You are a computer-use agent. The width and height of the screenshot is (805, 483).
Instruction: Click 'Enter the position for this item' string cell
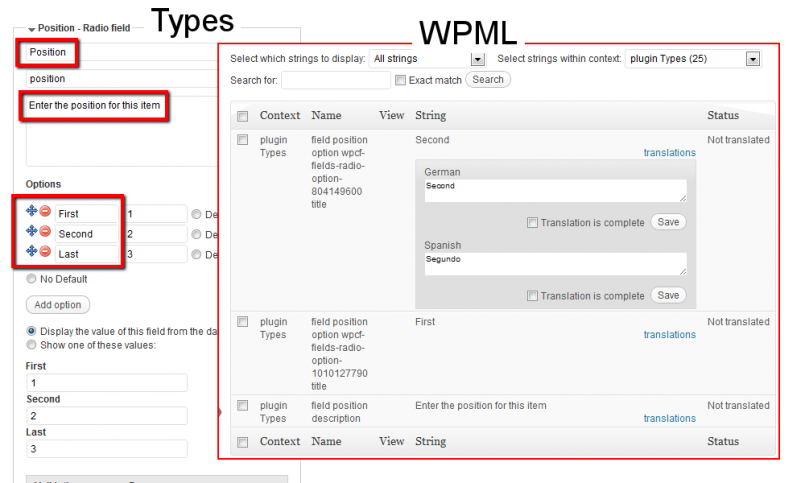click(x=481, y=405)
